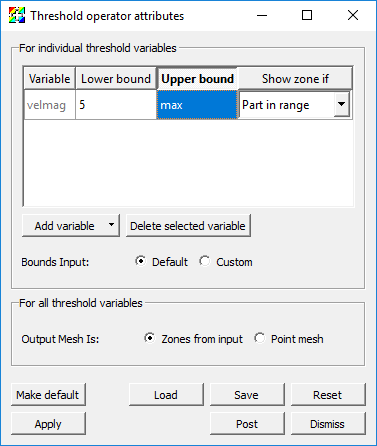Click the Post button
377x446 pixels.
pos(247,424)
